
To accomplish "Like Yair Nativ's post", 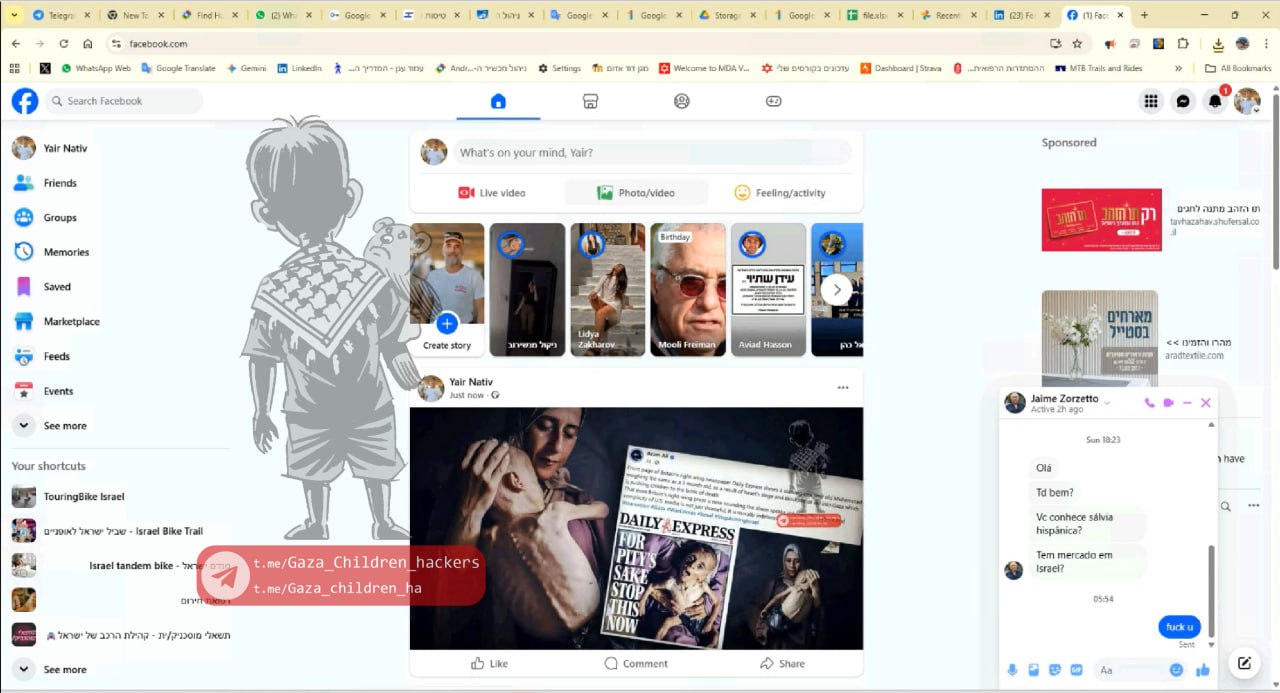I will [489, 663].
